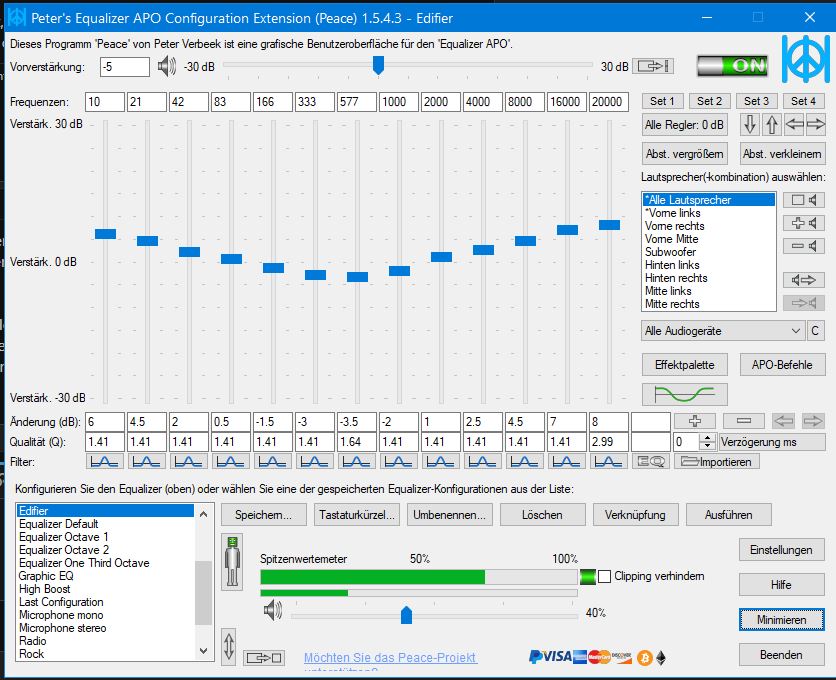This screenshot has height=680, width=836.
Task: Select Set 3 button
Action: click(x=756, y=101)
